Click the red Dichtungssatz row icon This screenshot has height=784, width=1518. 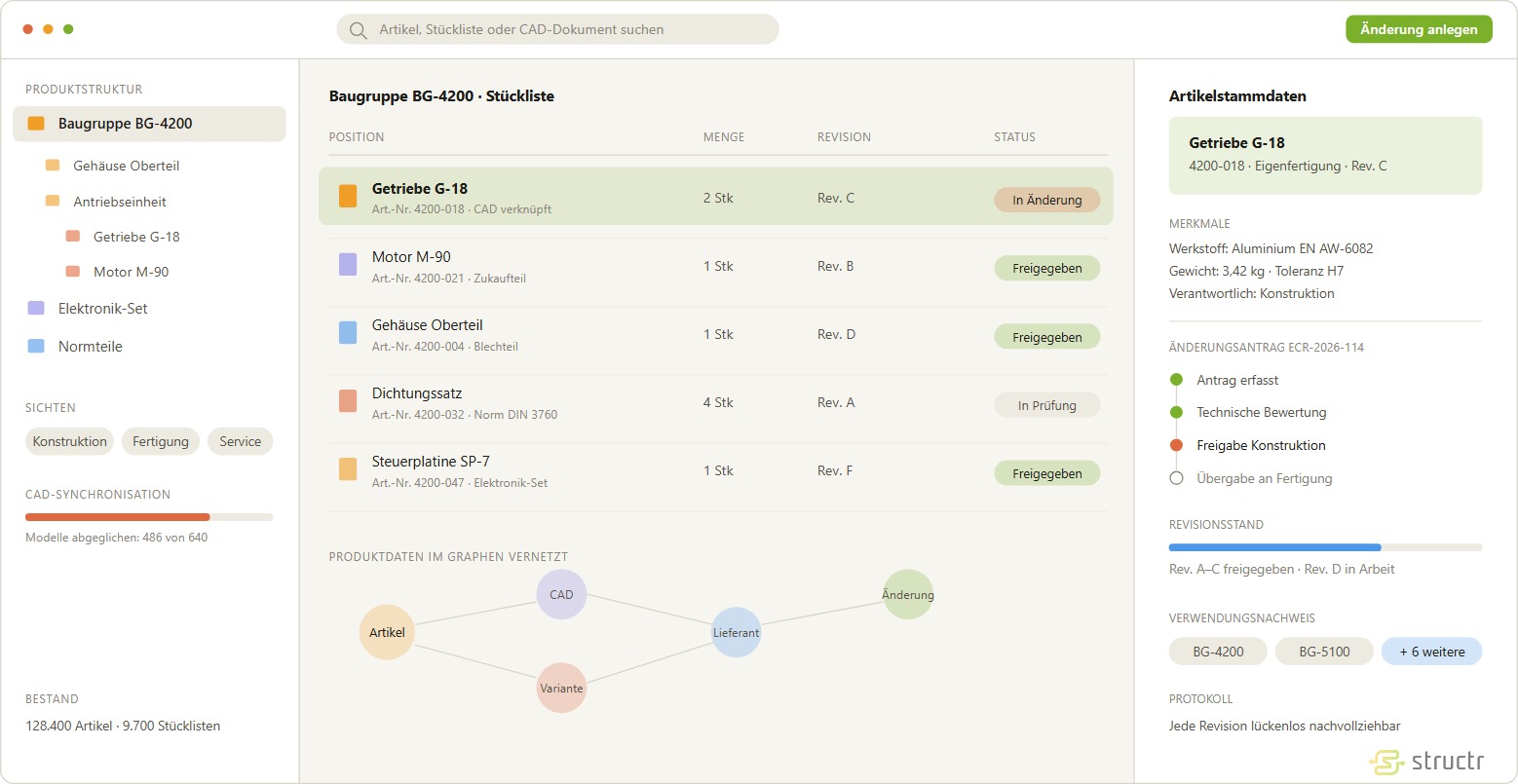(x=348, y=400)
